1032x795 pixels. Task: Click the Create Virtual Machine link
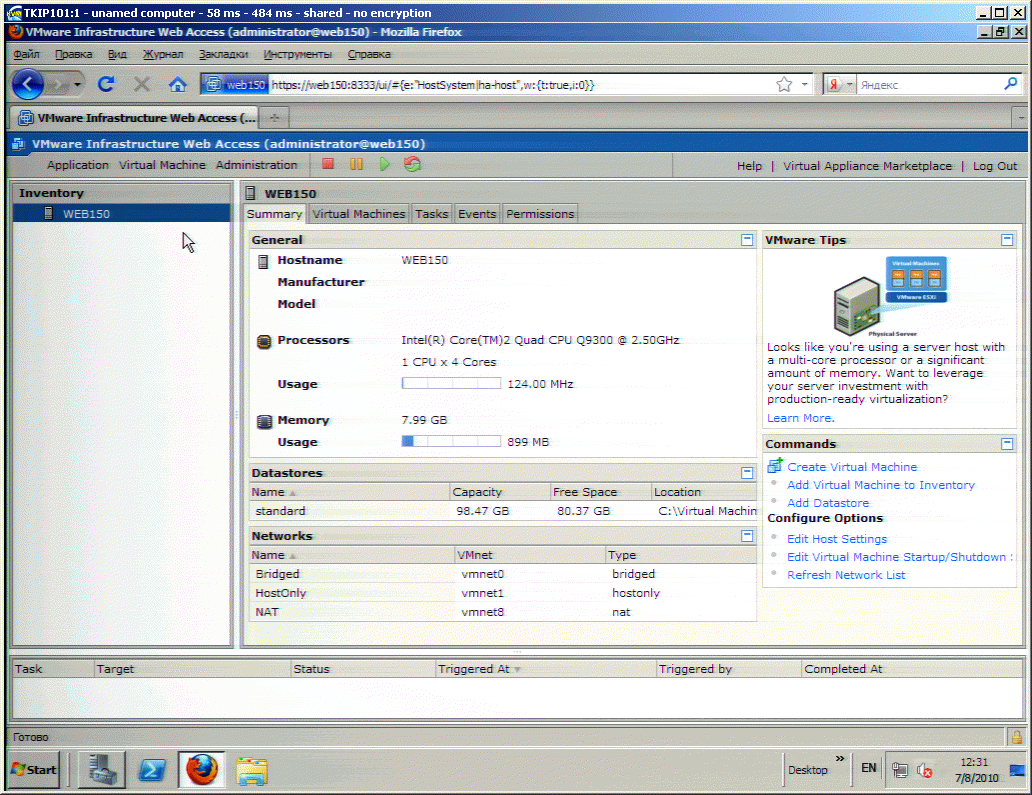pyautogui.click(x=852, y=467)
